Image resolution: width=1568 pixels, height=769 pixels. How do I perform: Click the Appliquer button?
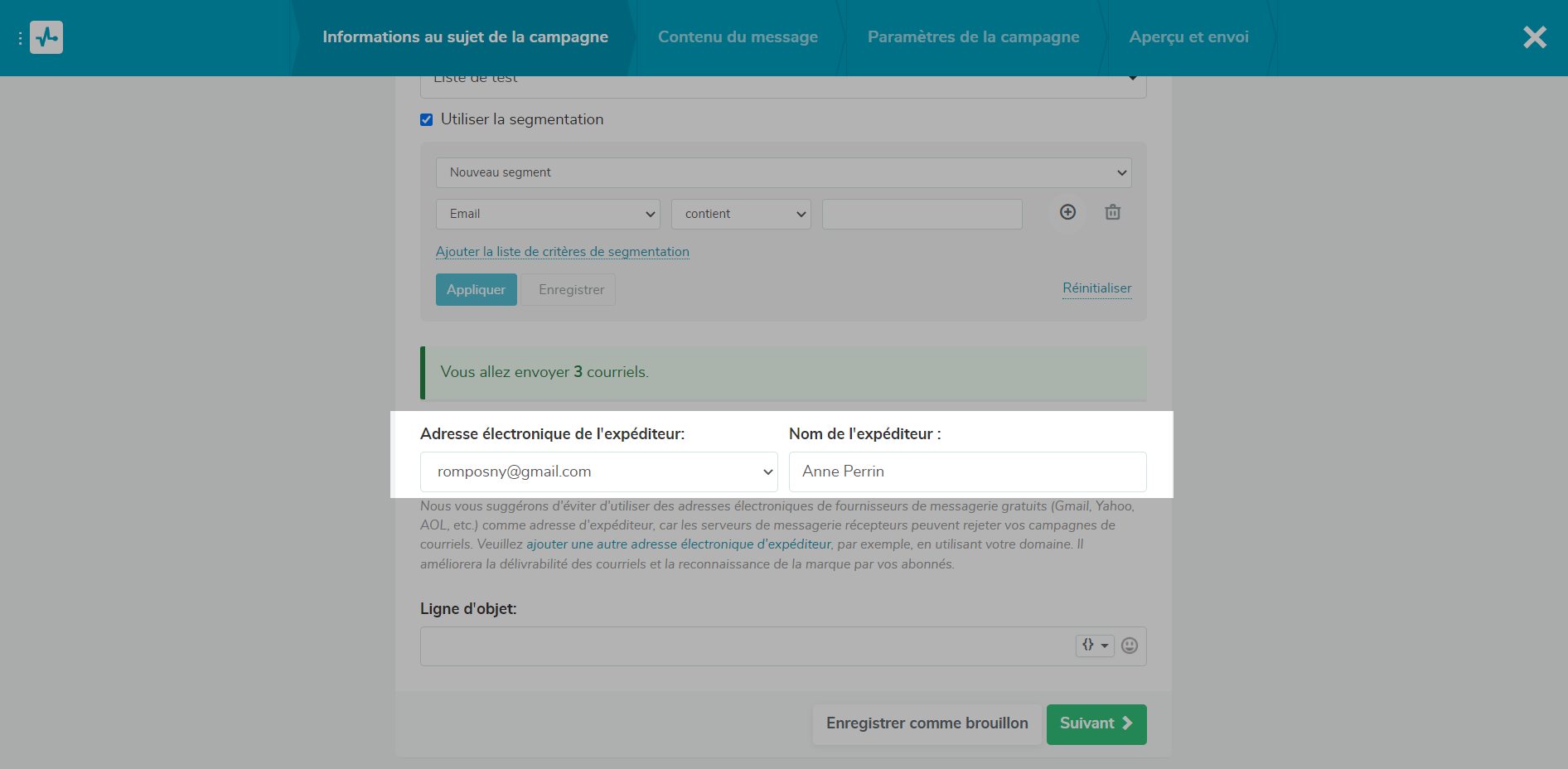[x=477, y=290]
